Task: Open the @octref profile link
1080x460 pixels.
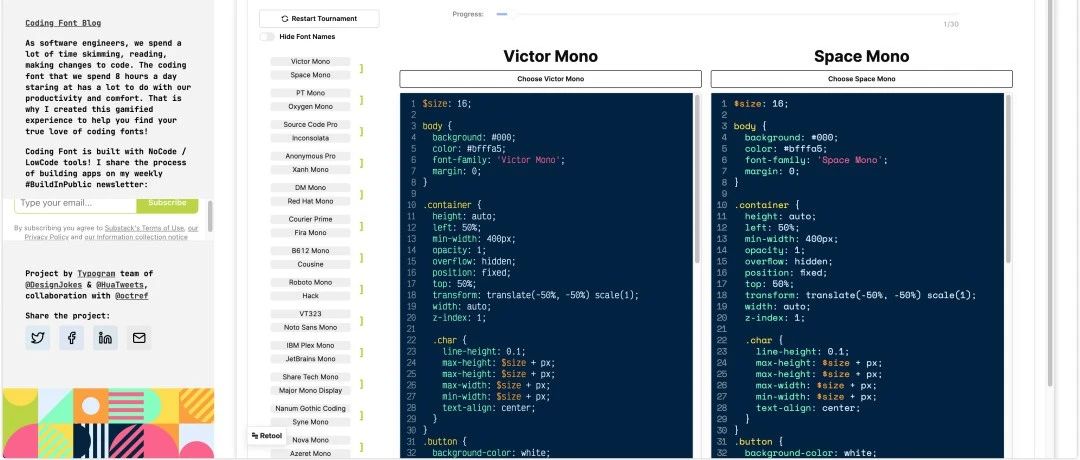Action: coord(132,296)
